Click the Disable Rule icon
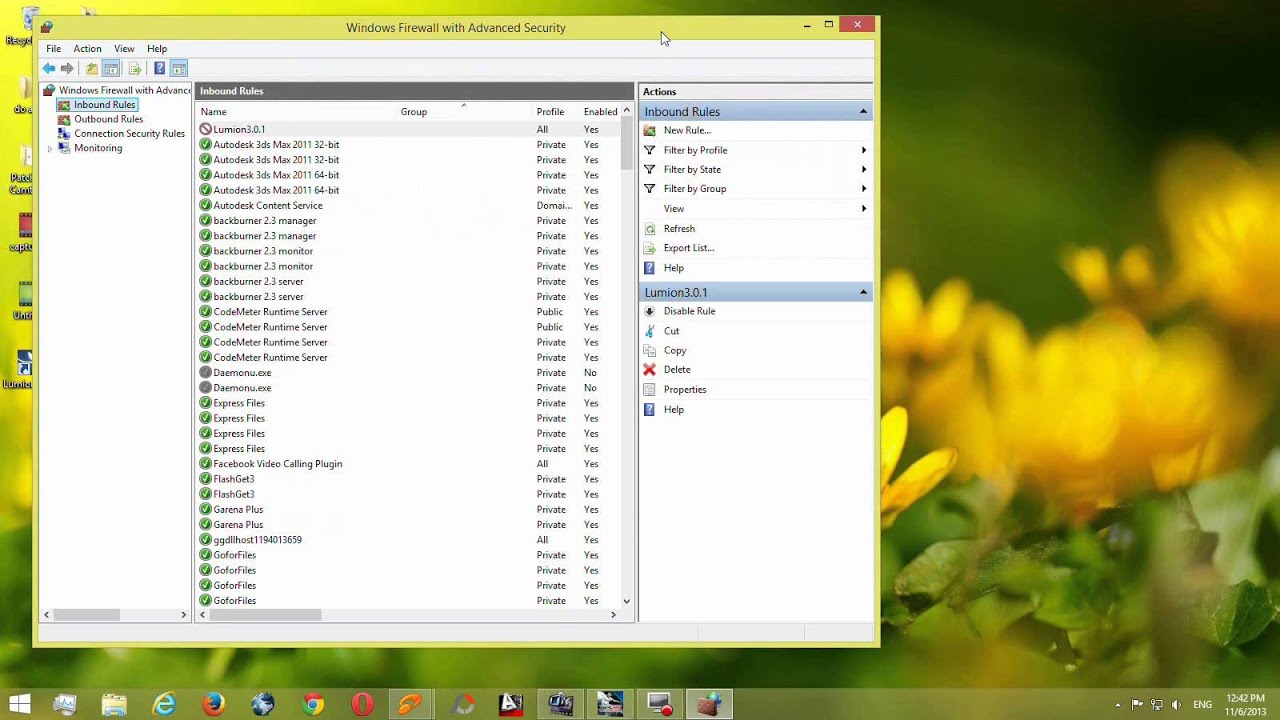Screen dimensions: 1280x720 (650, 311)
